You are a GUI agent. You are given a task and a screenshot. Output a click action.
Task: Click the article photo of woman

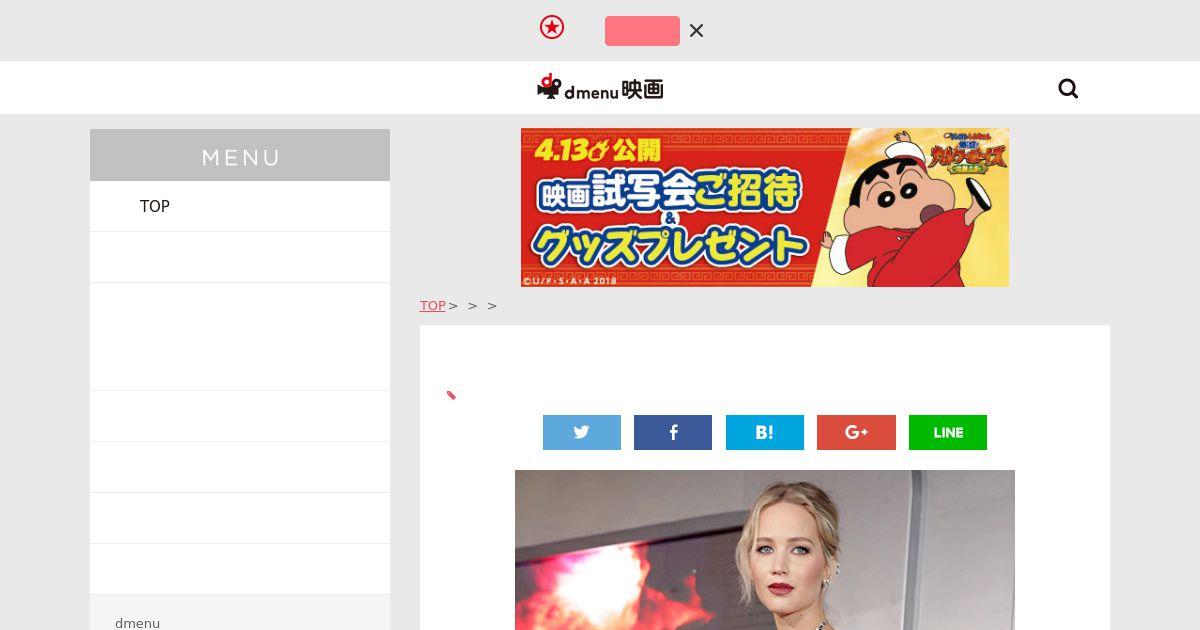point(765,550)
